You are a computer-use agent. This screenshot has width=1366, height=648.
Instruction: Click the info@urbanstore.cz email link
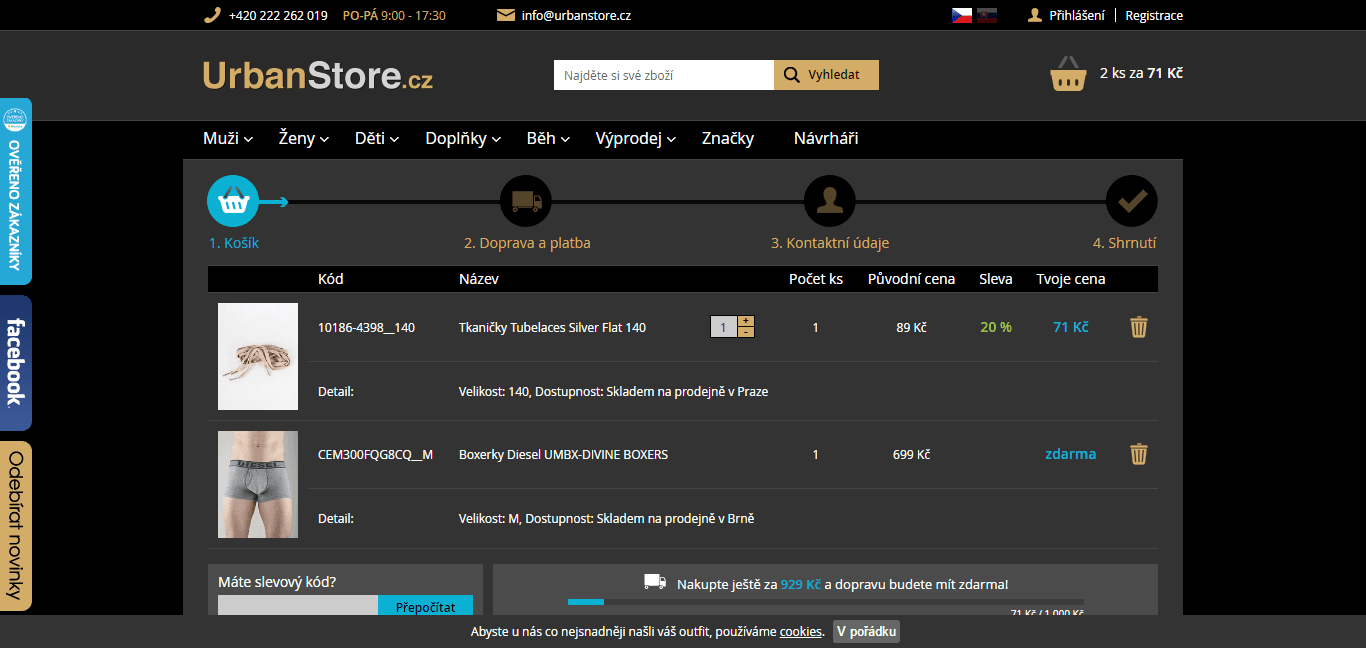pyautogui.click(x=576, y=15)
